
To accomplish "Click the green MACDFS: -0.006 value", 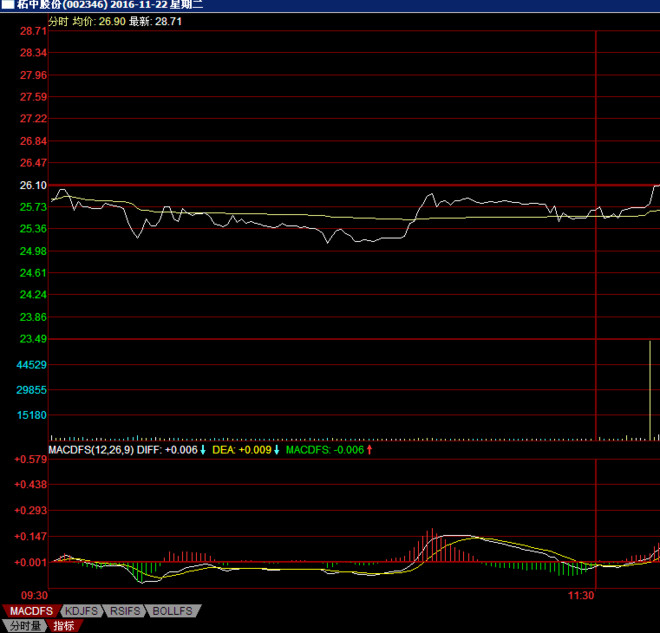I will [325, 450].
